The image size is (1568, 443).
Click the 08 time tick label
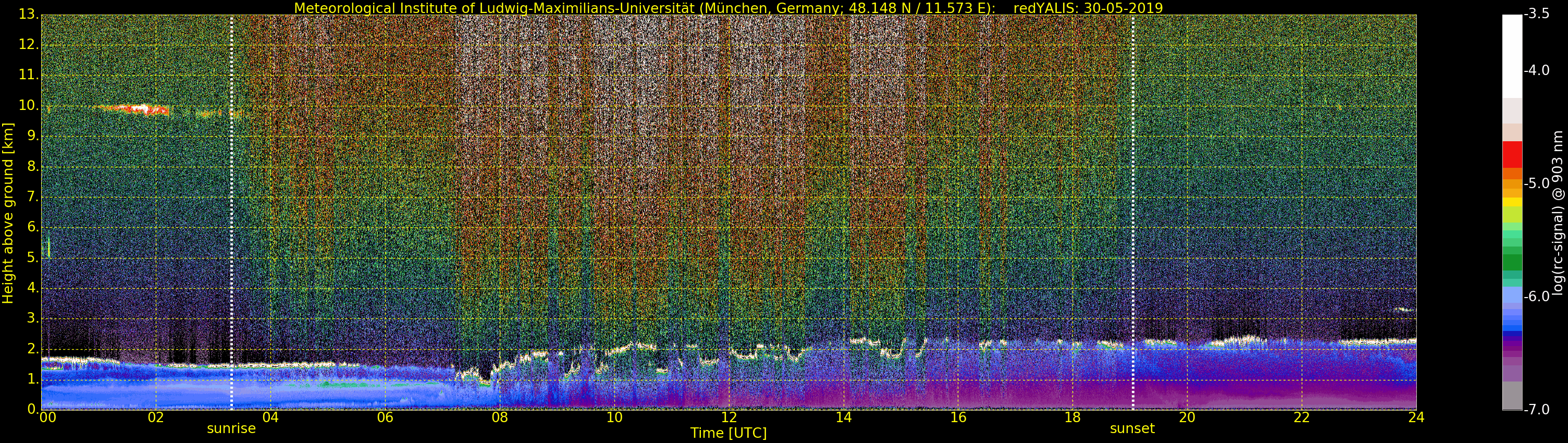pyautogui.click(x=500, y=417)
